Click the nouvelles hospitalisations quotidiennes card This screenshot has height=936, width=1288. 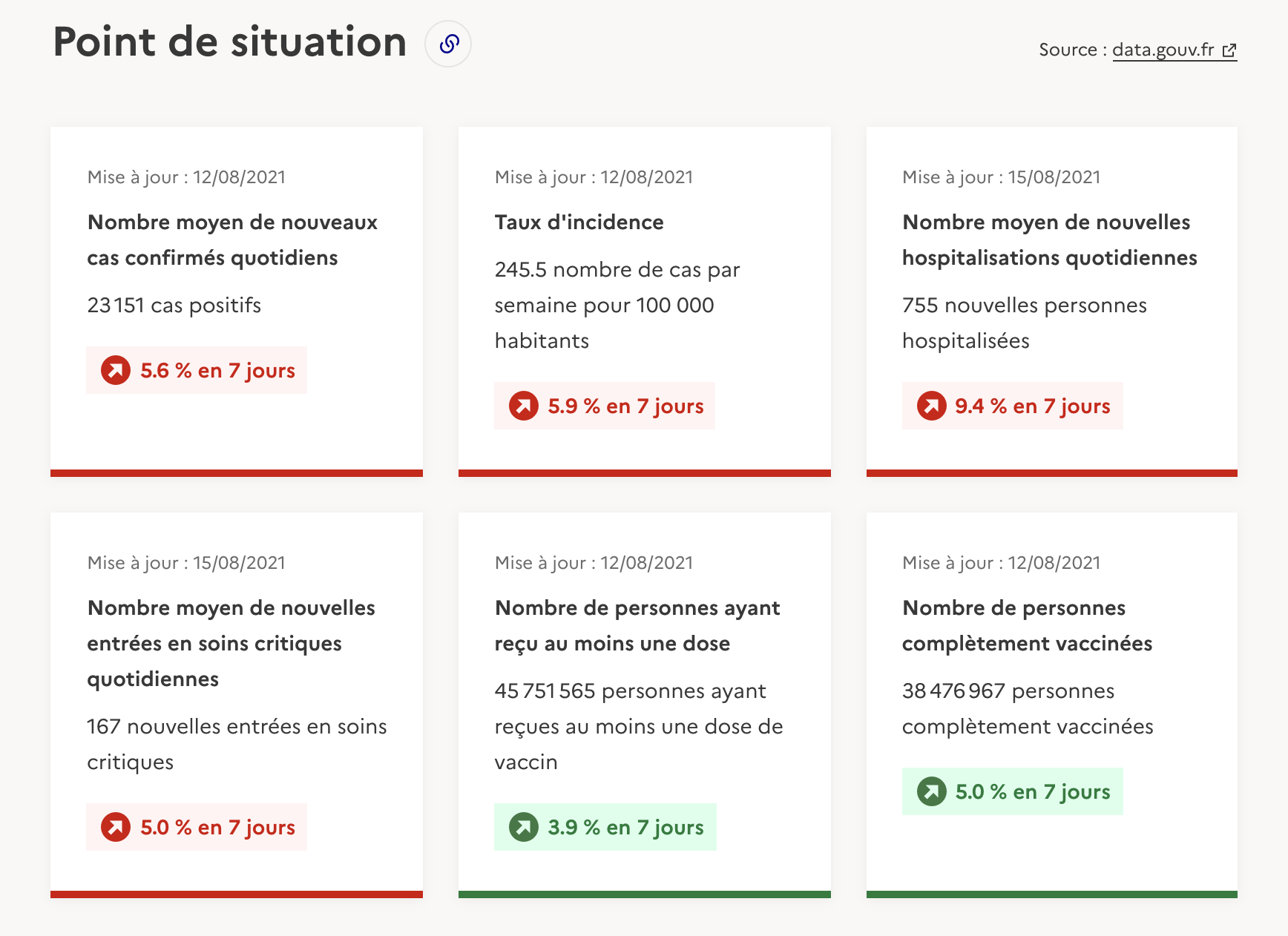point(1051,300)
